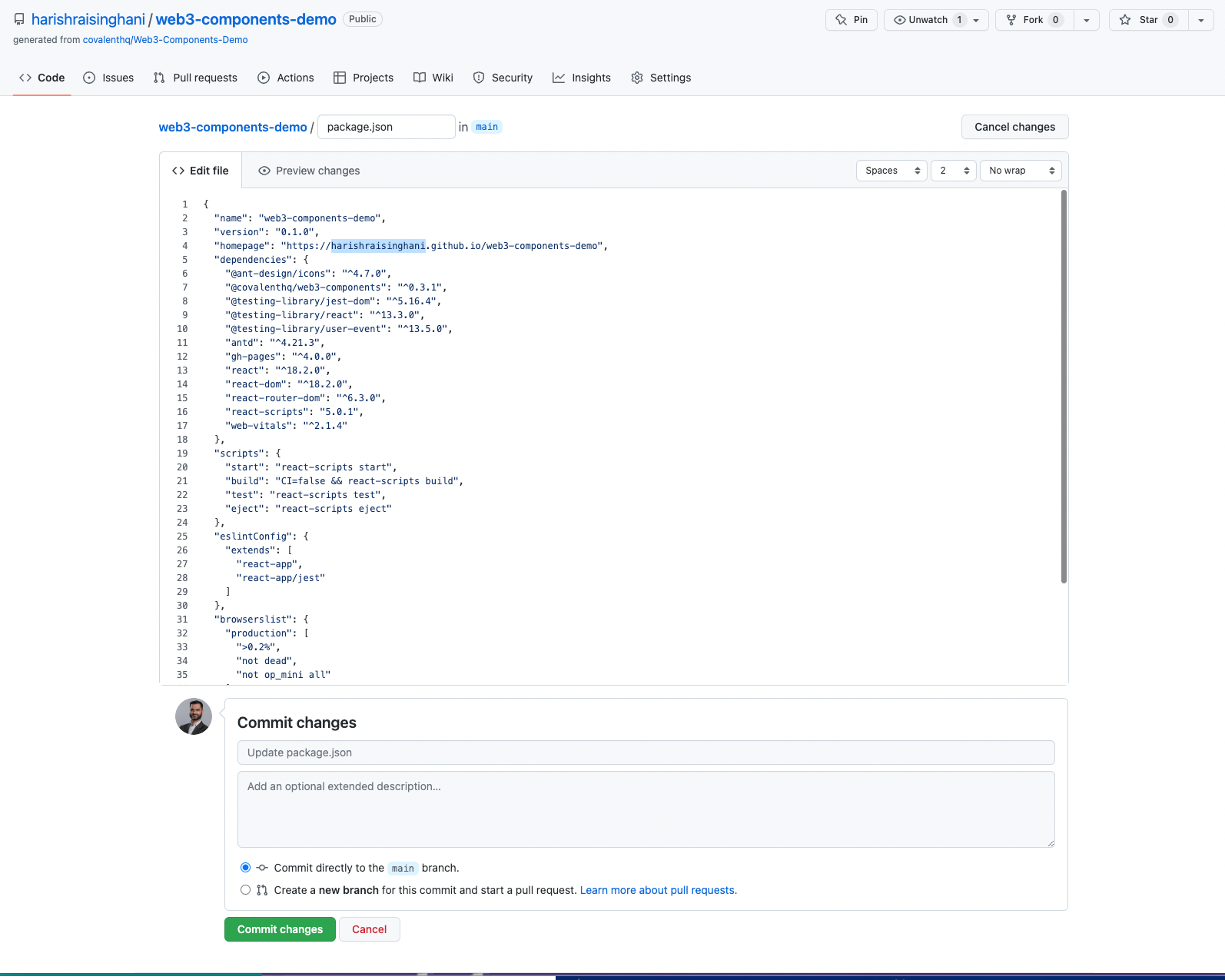Click the red Cancel button
The image size is (1225, 980).
(x=370, y=929)
